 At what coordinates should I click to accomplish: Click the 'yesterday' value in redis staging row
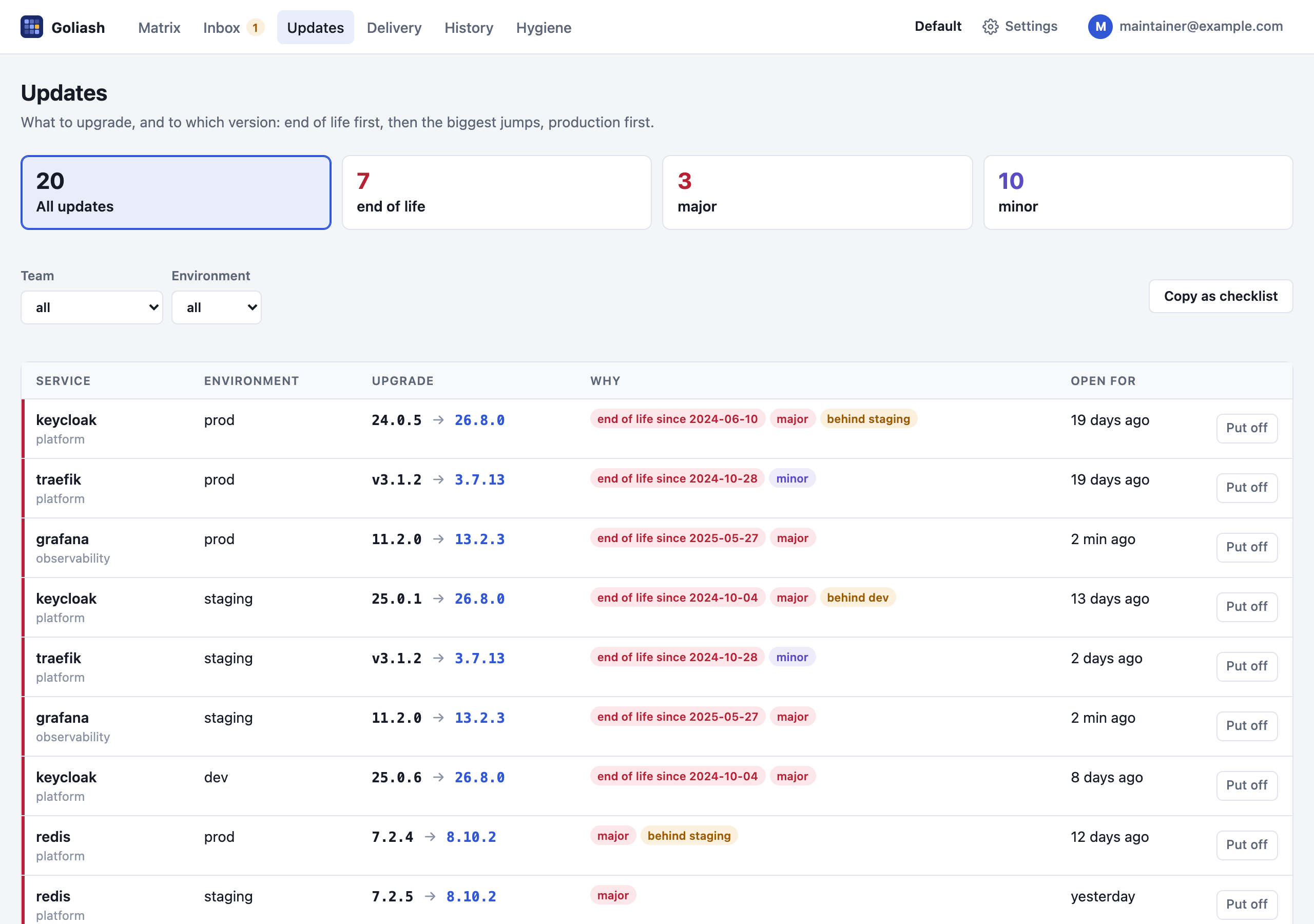click(x=1102, y=896)
